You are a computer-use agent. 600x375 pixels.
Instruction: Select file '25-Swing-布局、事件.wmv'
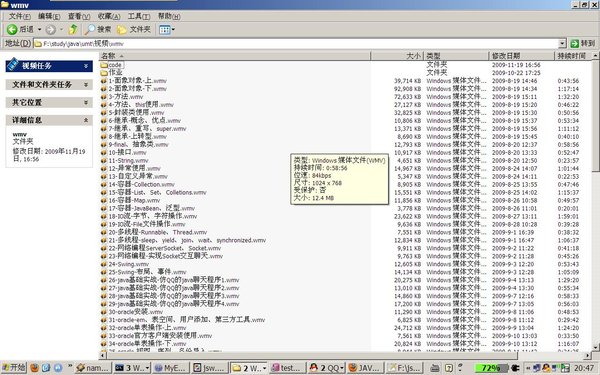click(x=147, y=272)
